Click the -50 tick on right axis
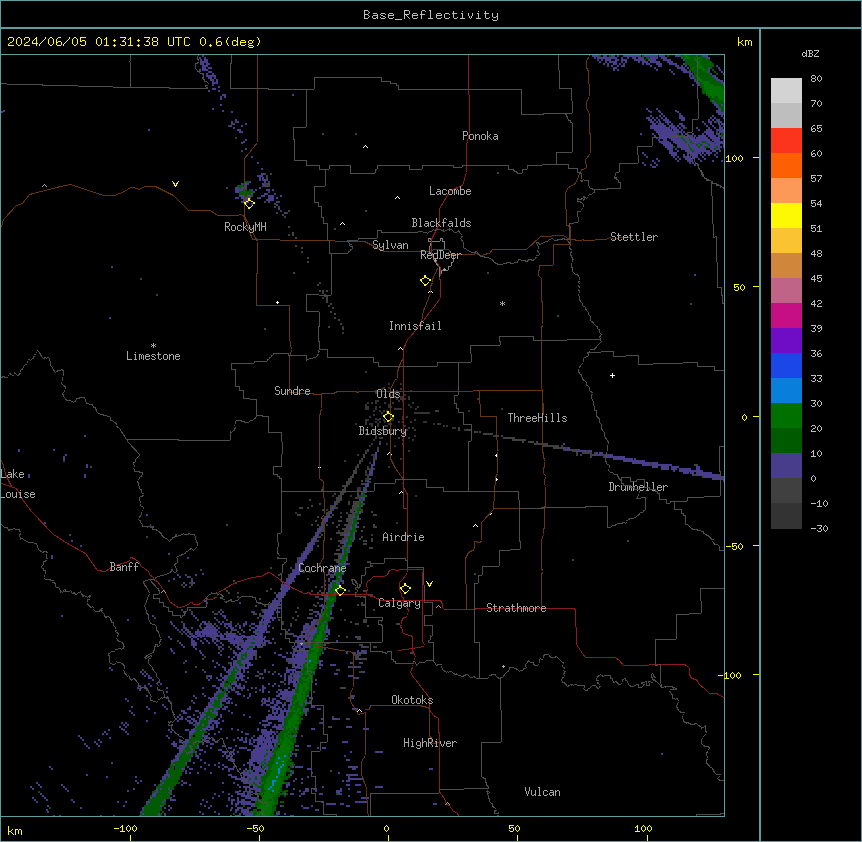 tap(735, 546)
